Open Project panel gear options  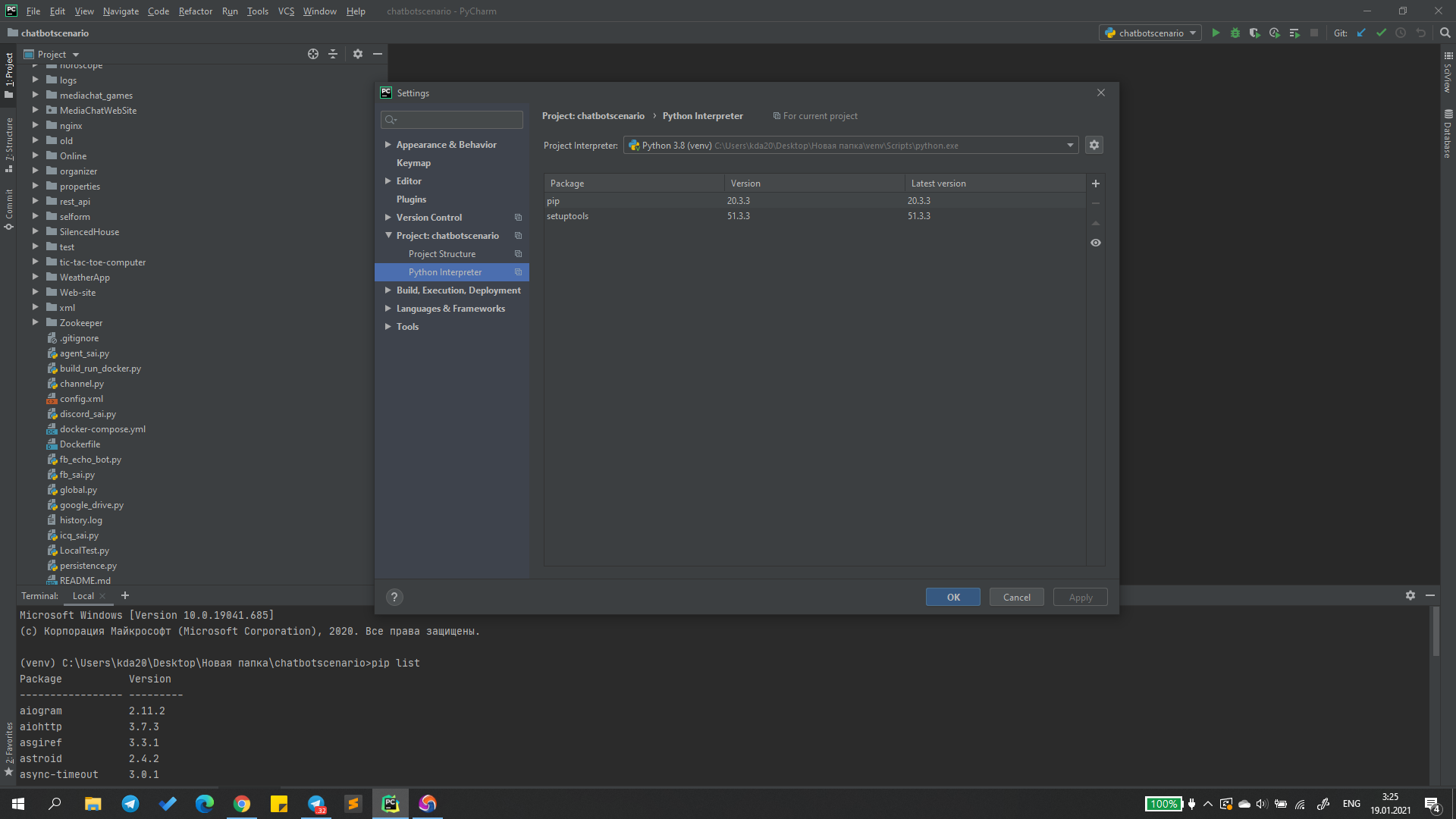358,54
